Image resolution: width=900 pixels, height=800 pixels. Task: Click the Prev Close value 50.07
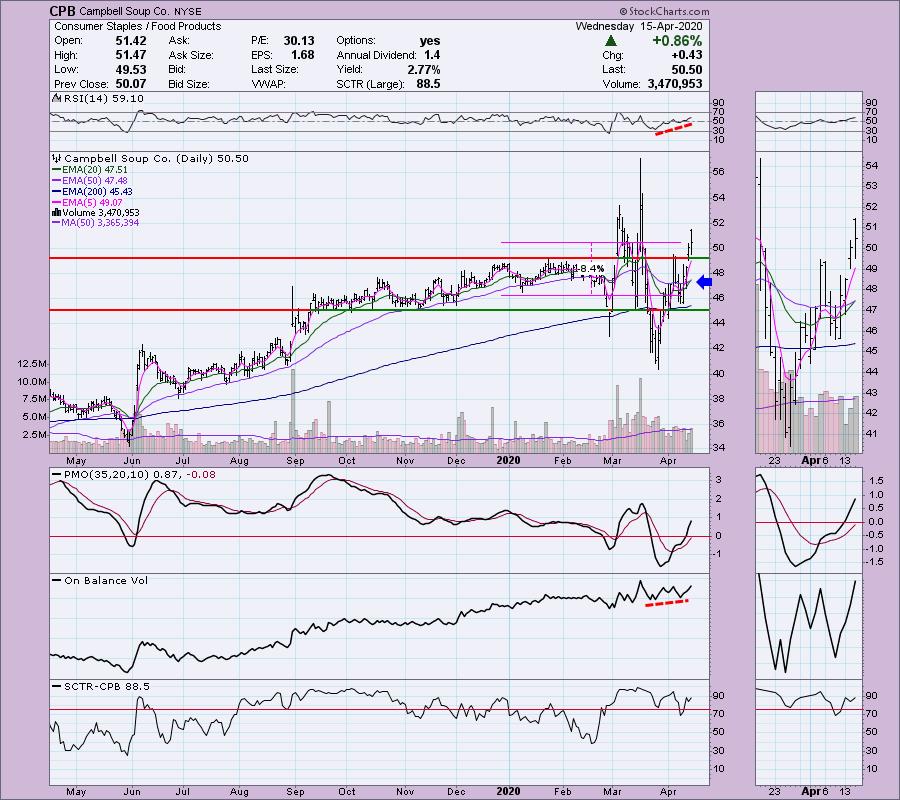coord(131,84)
